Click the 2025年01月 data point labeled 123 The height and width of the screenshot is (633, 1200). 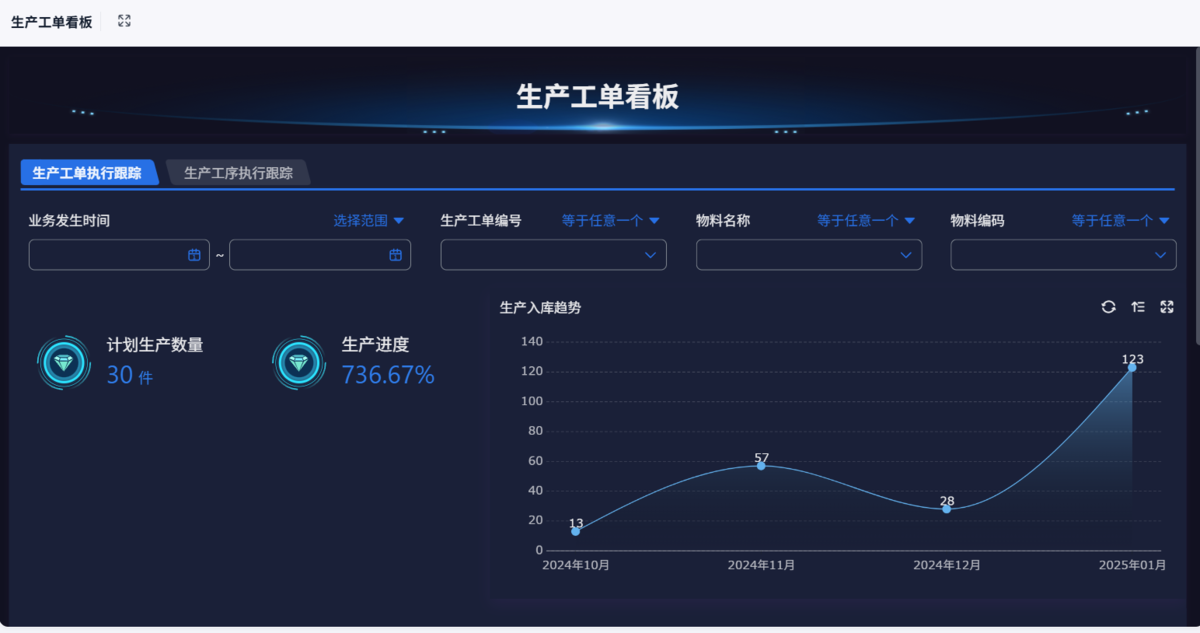pos(1132,367)
